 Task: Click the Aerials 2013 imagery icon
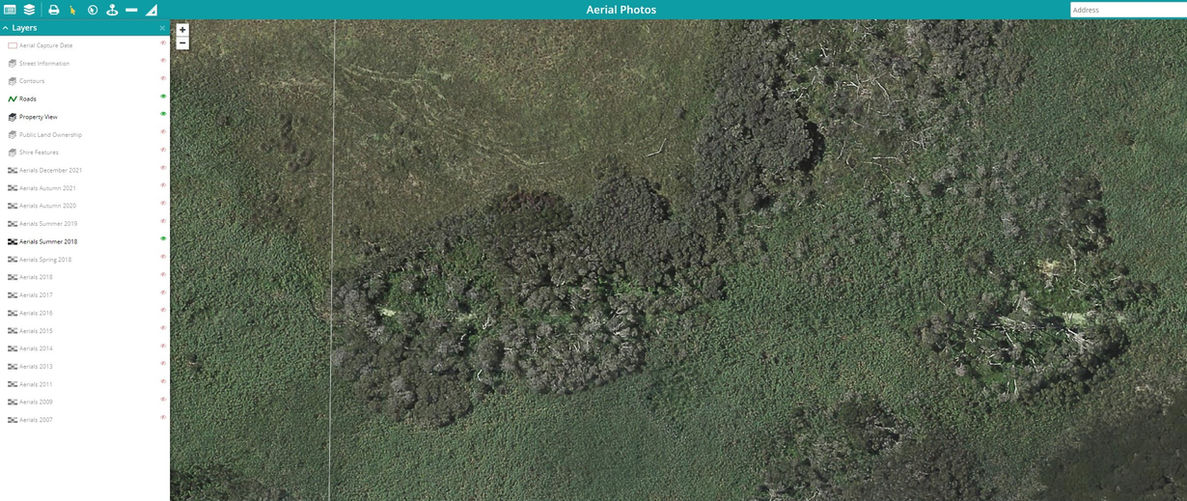12,366
